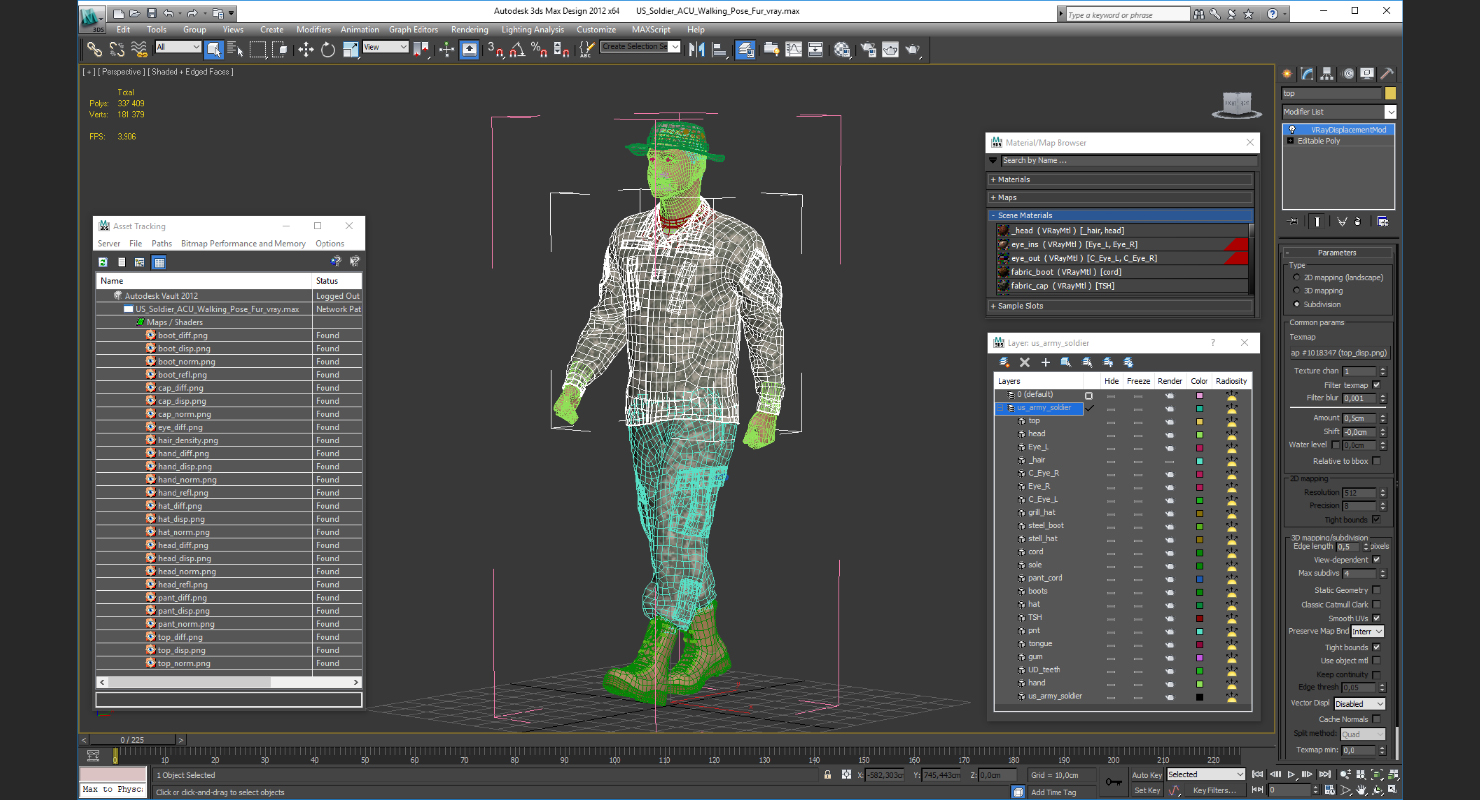Activate the Select and Rotate tool
Screen dimensions: 1480x800
(x=327, y=49)
